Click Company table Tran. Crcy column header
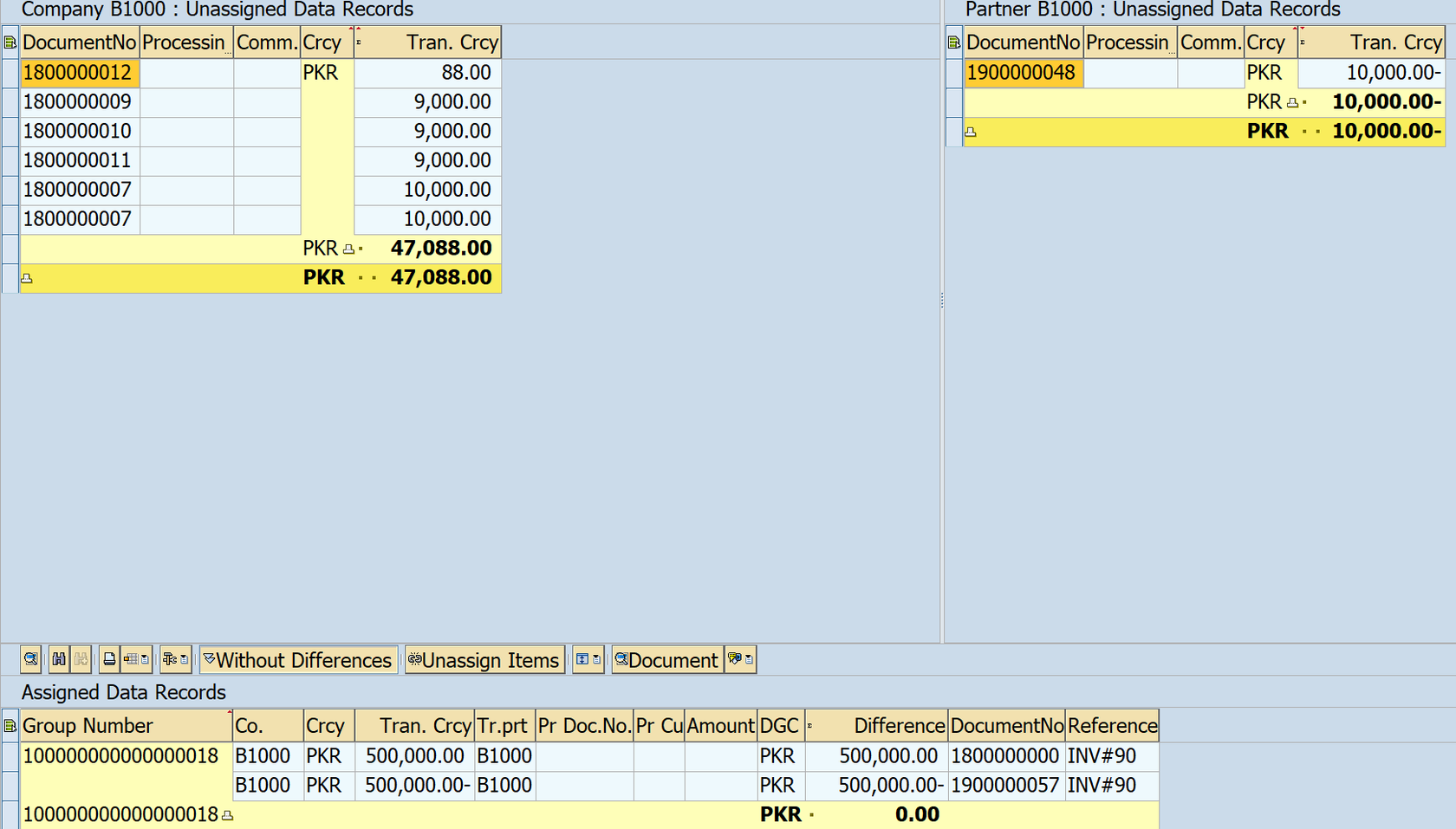 click(427, 42)
